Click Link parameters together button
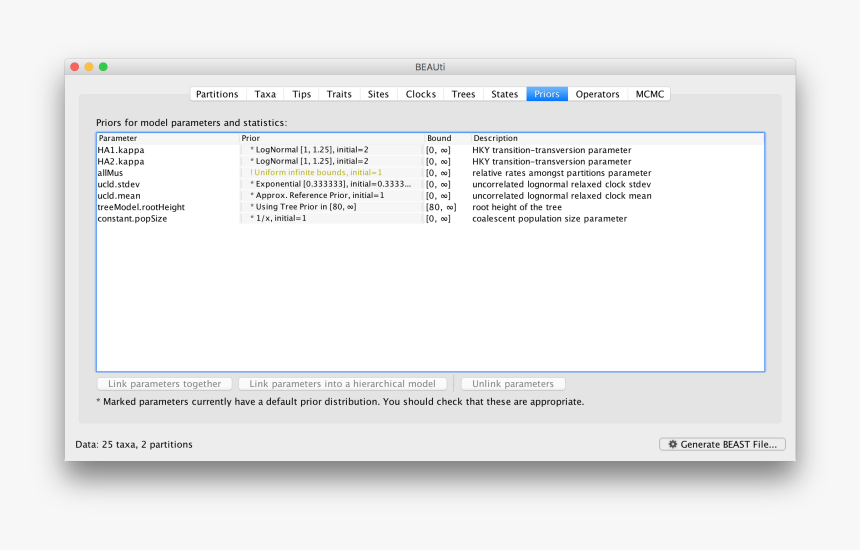 165,384
